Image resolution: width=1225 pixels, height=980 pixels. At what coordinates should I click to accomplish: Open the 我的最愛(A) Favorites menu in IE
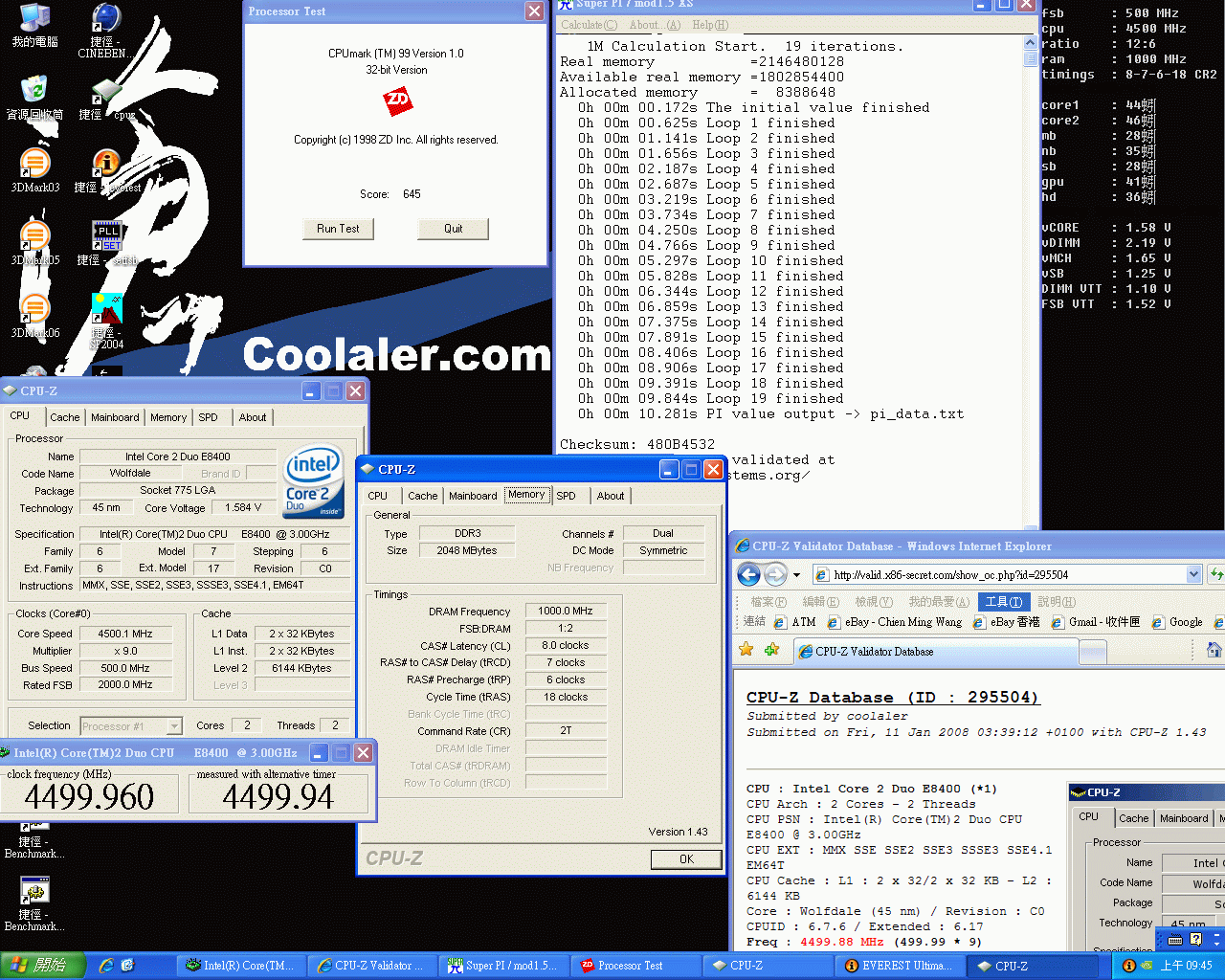(x=939, y=602)
